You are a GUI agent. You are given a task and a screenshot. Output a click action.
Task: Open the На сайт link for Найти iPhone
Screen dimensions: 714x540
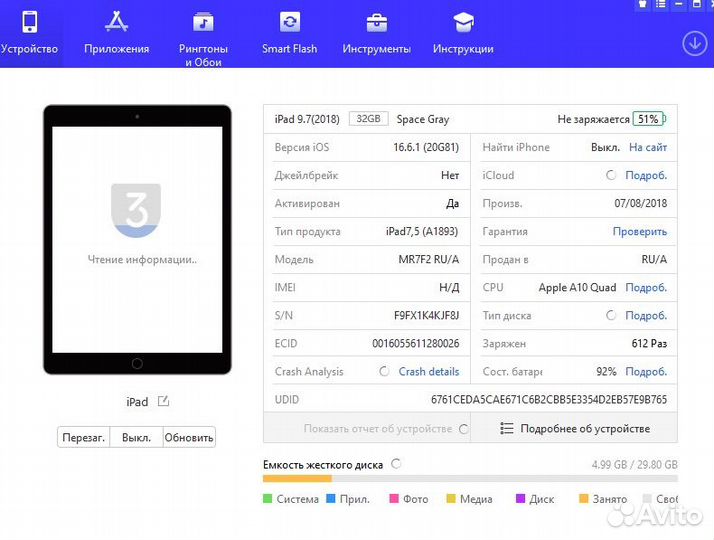point(648,148)
